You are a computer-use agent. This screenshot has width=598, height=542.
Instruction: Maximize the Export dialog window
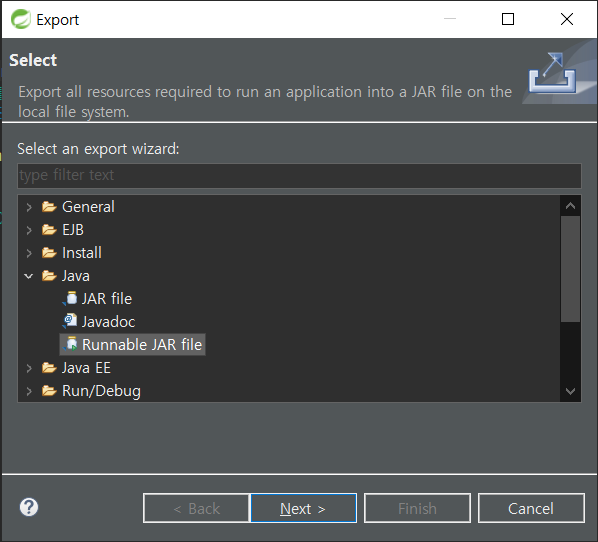pos(508,19)
